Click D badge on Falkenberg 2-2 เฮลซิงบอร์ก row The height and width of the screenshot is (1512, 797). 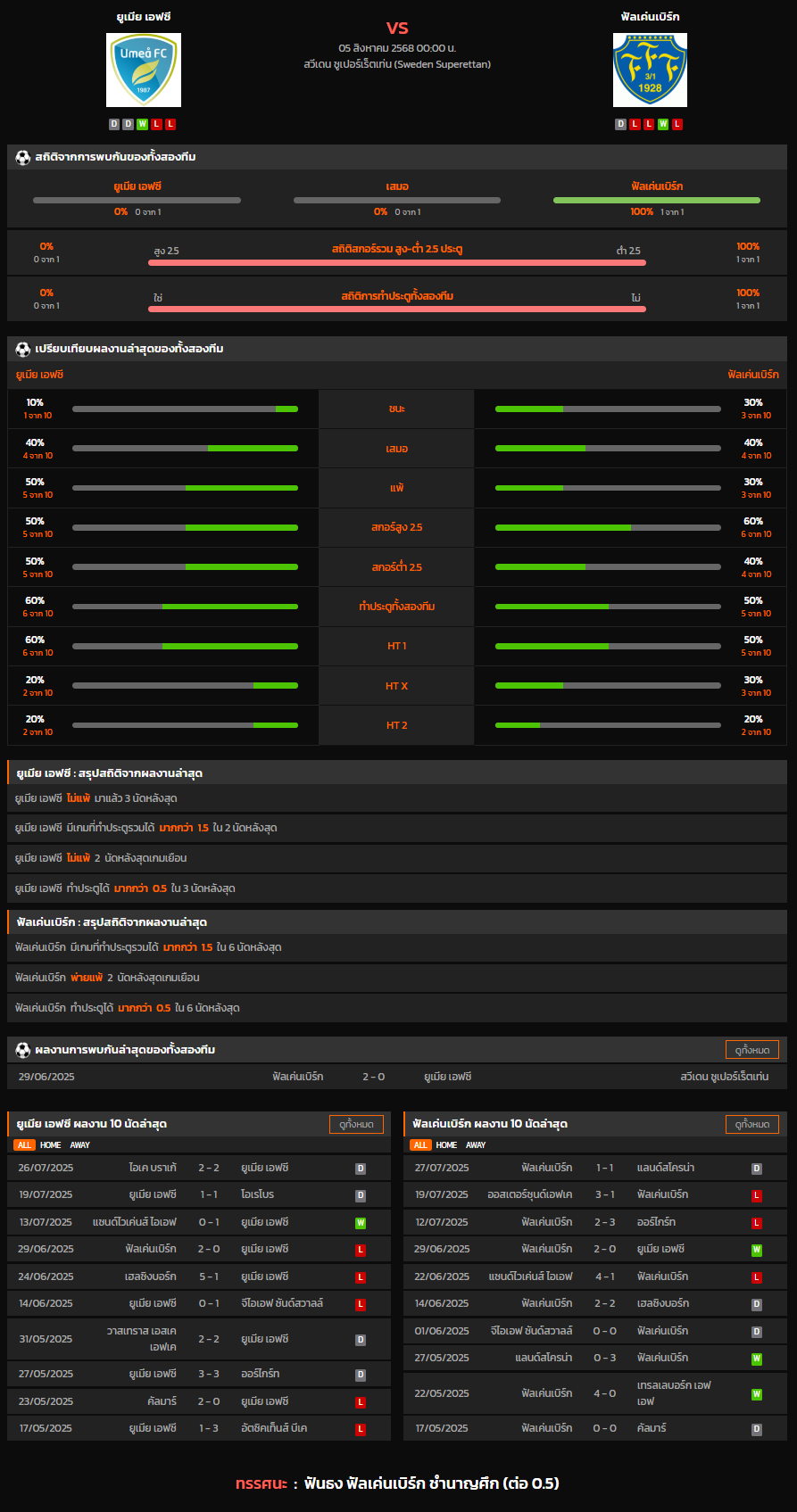point(756,1304)
